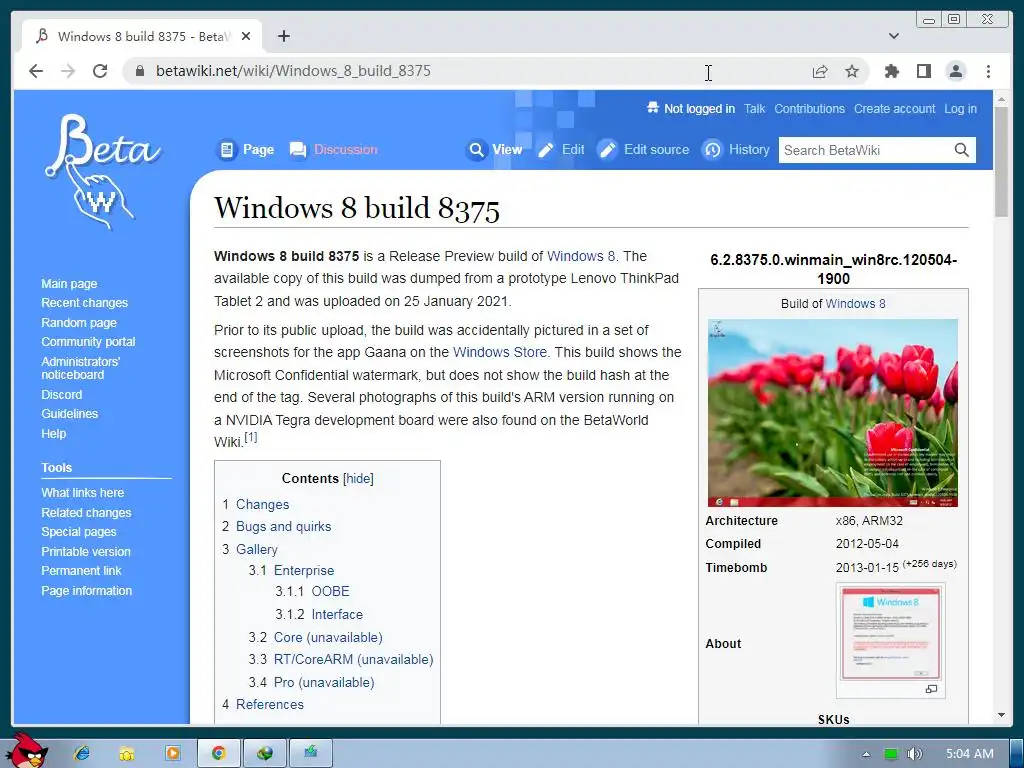
Task: Open Special pages link
Action: [78, 532]
